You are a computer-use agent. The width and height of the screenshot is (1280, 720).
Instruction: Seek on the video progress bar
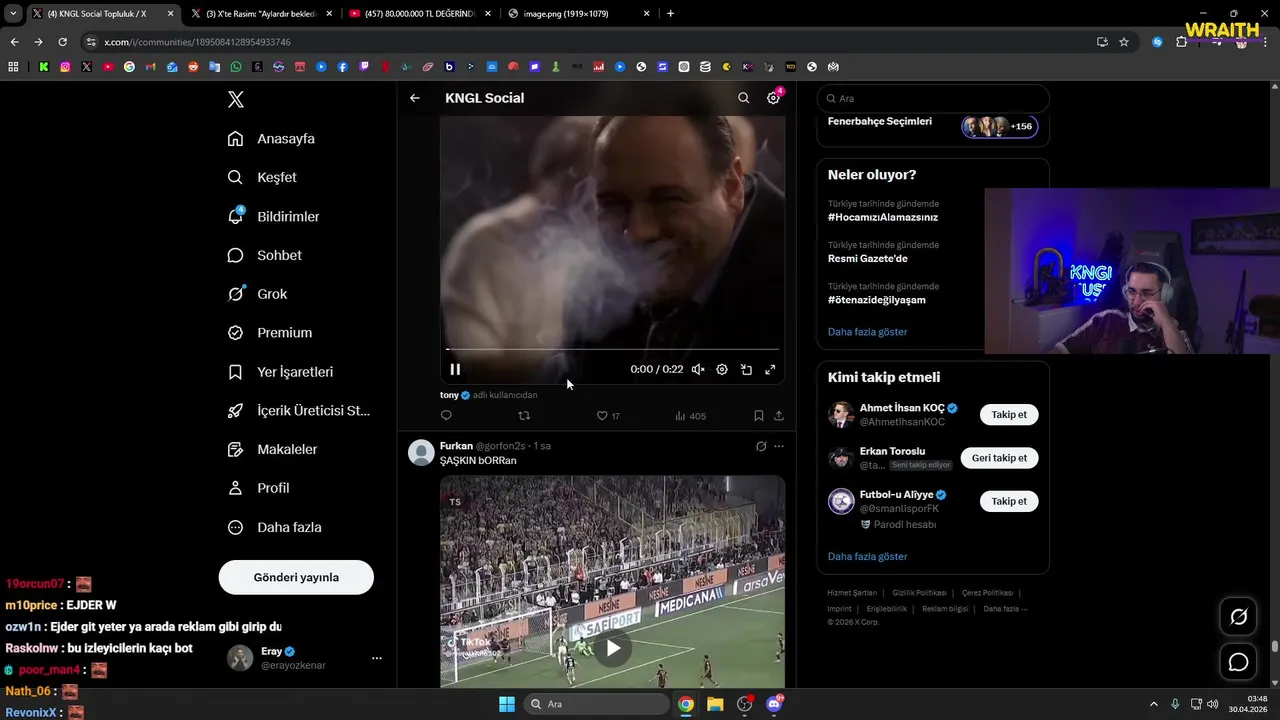(x=612, y=349)
